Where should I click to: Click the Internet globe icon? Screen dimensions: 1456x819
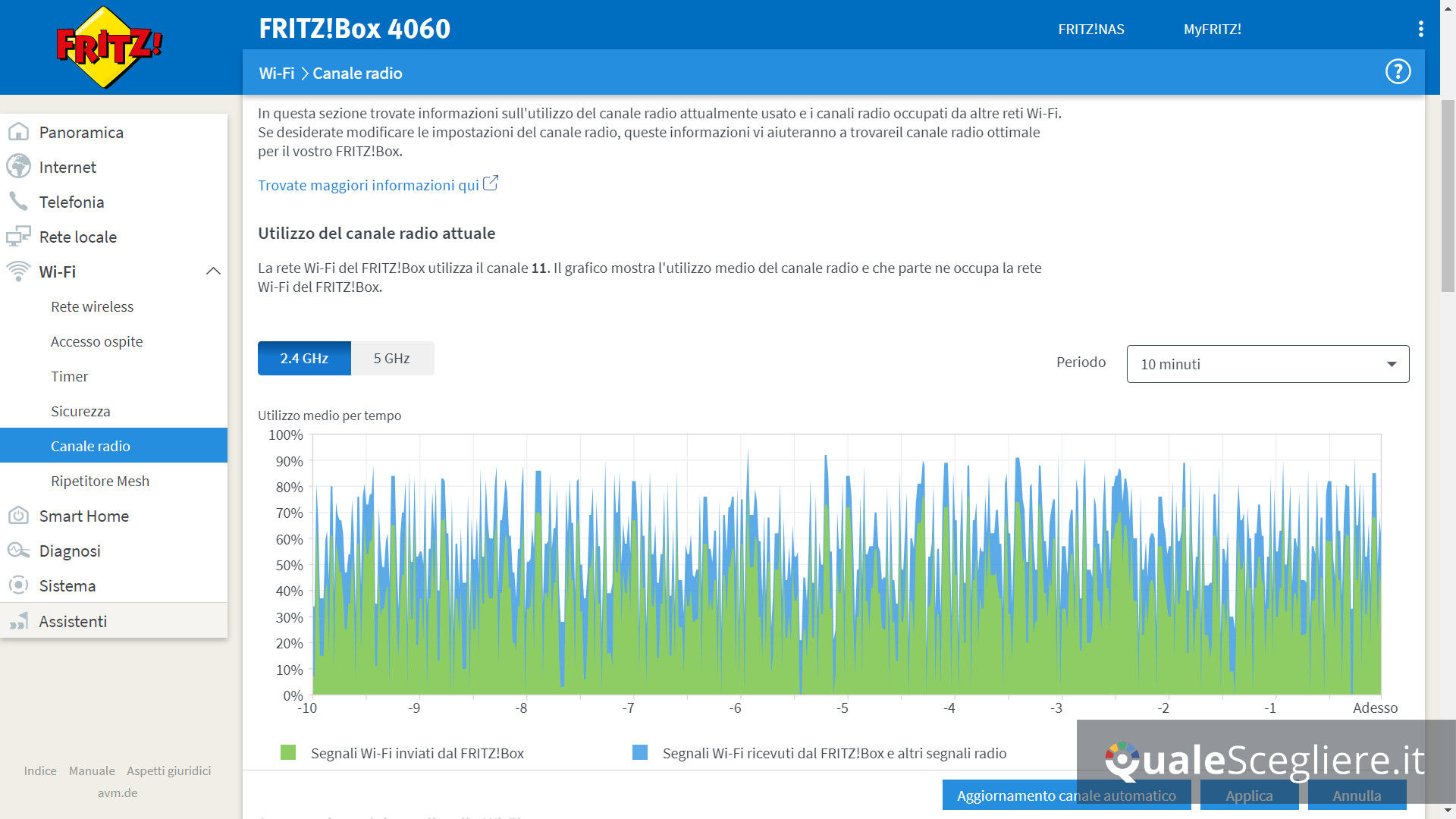[x=18, y=167]
